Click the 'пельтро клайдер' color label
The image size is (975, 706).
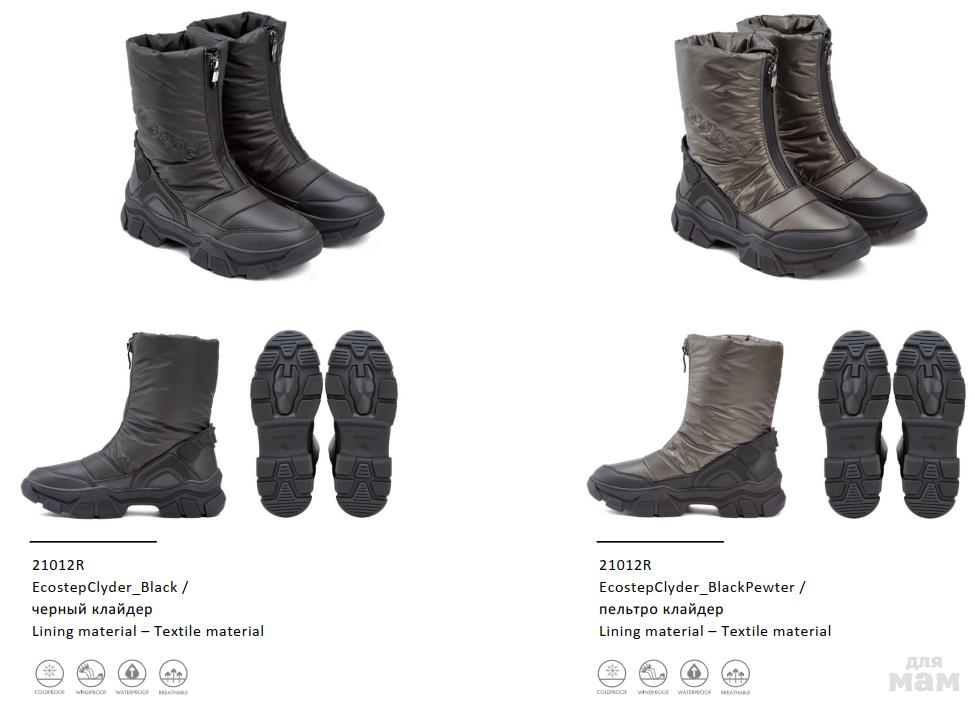click(x=661, y=609)
